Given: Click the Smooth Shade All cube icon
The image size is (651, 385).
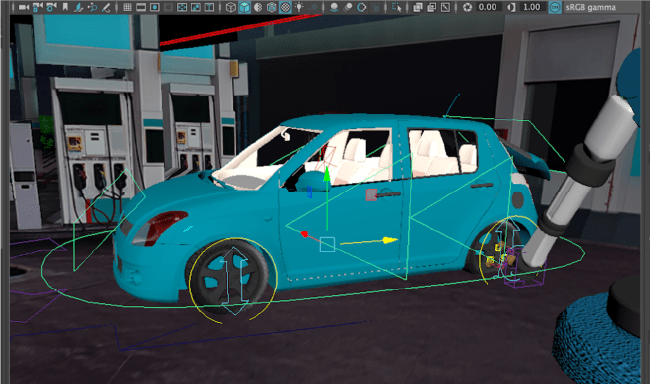Looking at the screenshot, I should 245,7.
